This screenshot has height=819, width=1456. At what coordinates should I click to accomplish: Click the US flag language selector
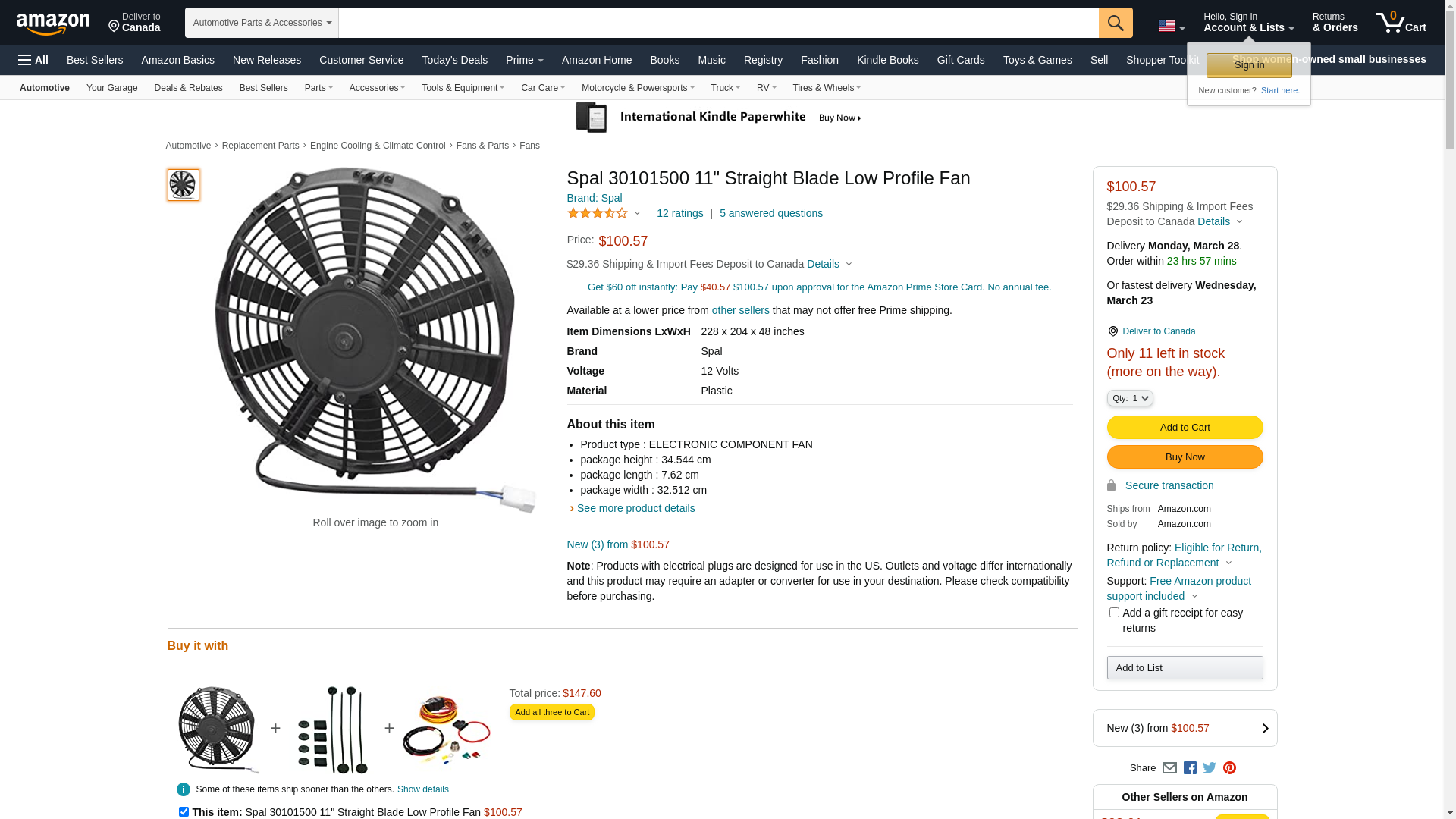pos(1171,27)
